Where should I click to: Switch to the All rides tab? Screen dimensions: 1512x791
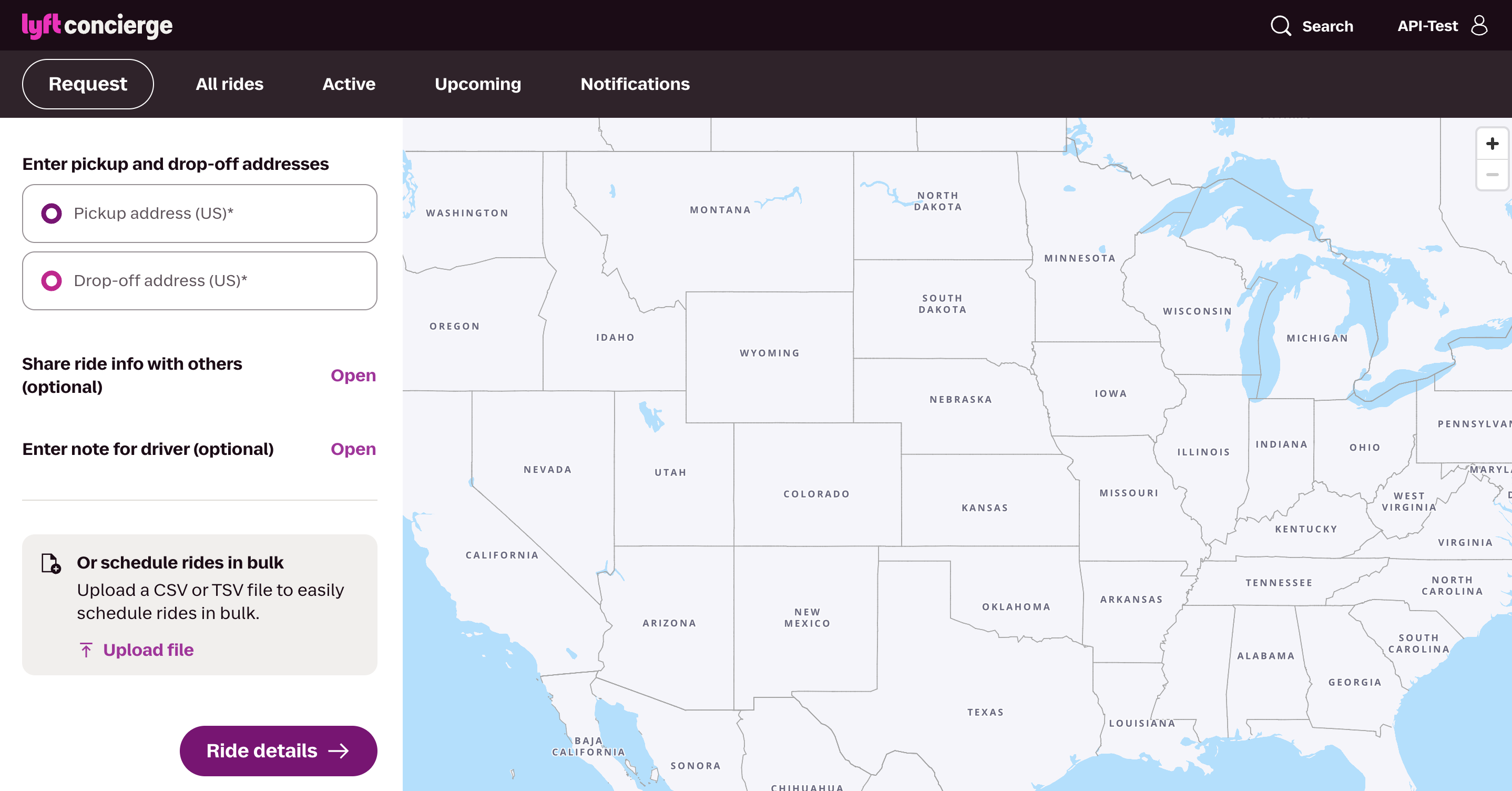pyautogui.click(x=229, y=84)
